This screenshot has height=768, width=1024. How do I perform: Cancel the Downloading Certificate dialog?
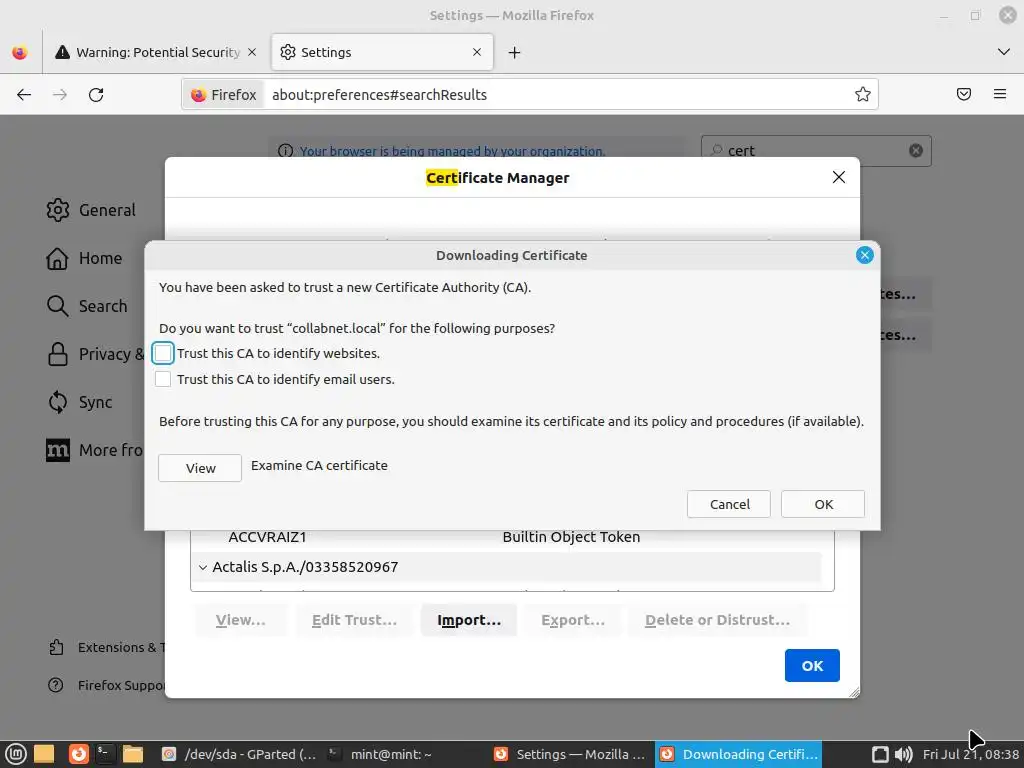click(x=729, y=504)
